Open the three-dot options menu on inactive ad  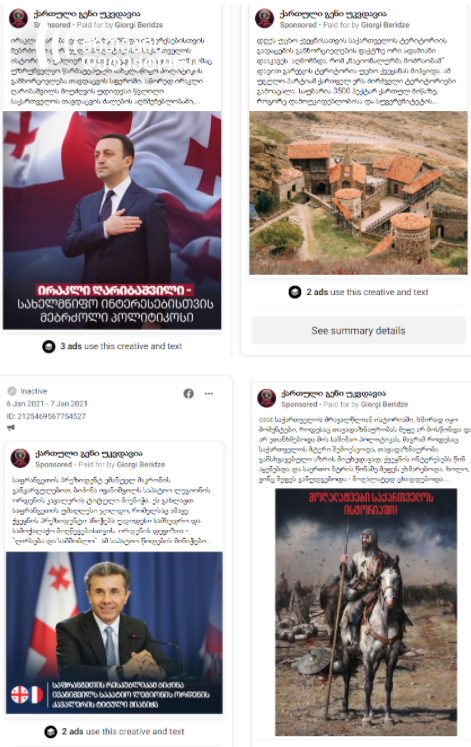(x=209, y=394)
